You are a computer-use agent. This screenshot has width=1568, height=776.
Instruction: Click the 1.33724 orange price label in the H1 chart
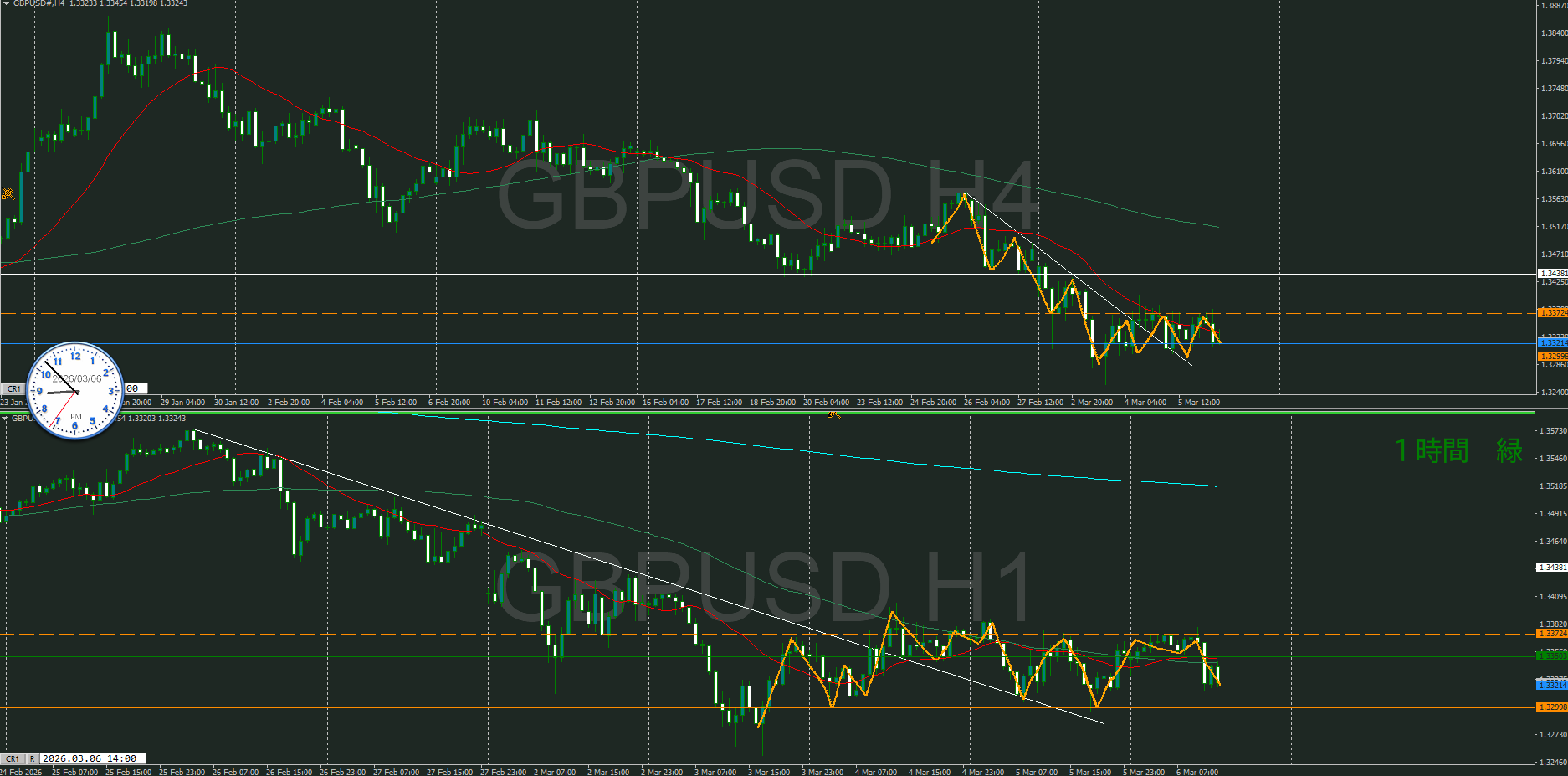coord(1553,634)
